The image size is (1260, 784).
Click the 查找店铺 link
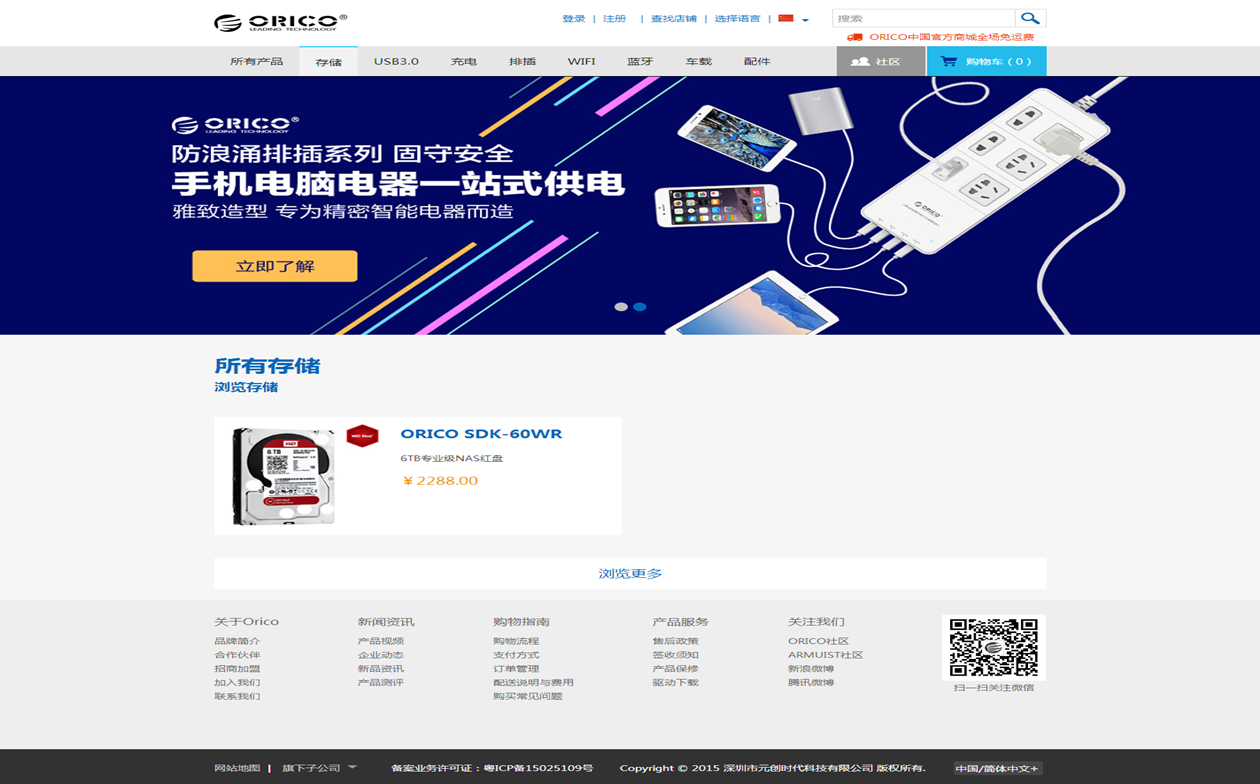point(674,19)
